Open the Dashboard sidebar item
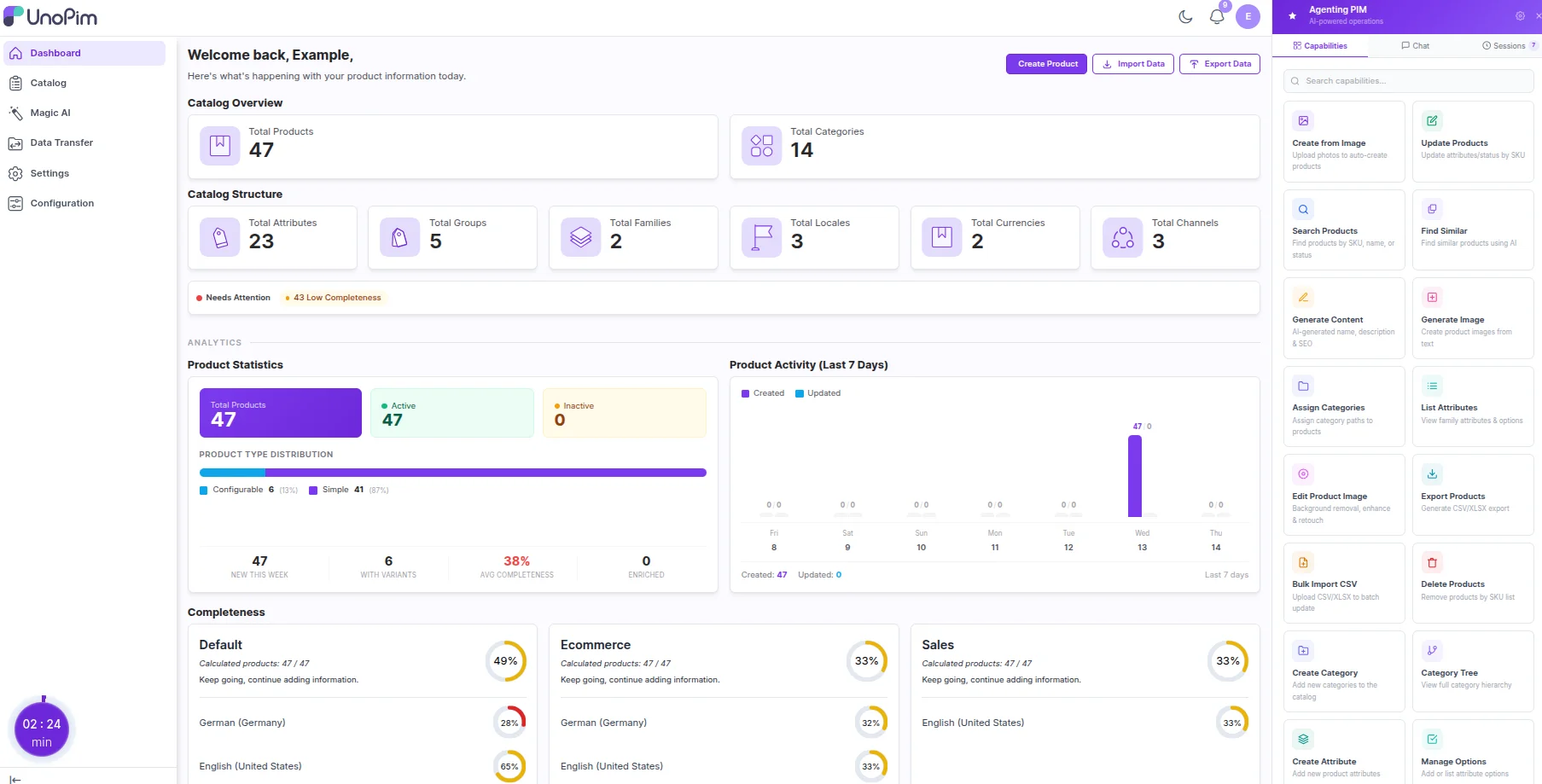Screen dimensions: 1542x784 (84, 53)
